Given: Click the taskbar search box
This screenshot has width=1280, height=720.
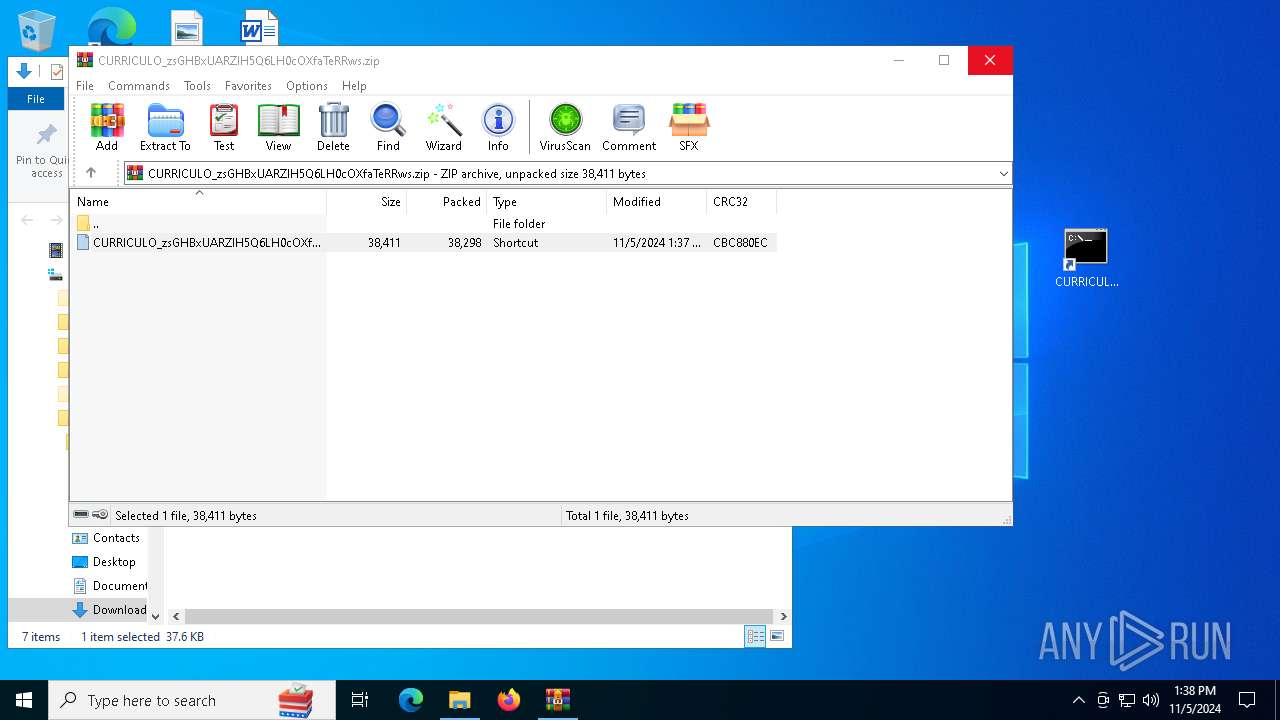Looking at the screenshot, I should (192, 700).
